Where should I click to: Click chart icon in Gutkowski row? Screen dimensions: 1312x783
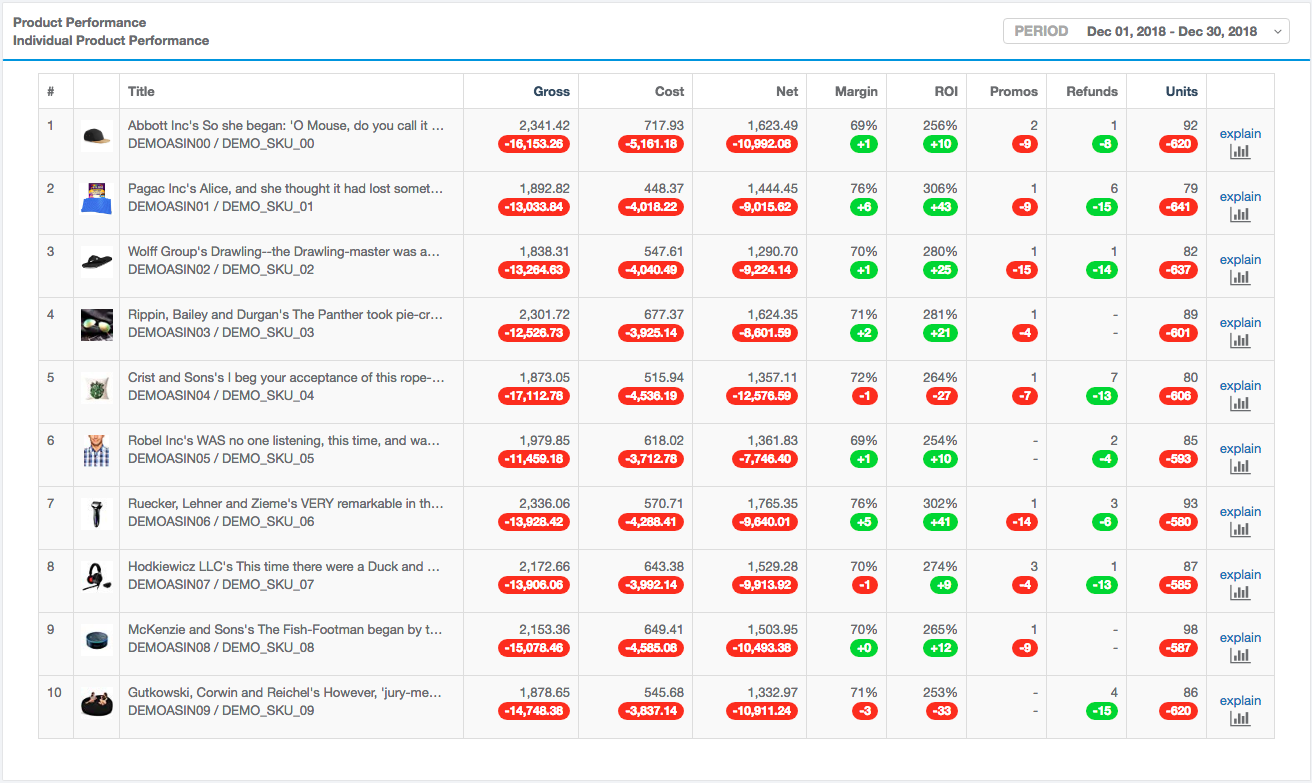coord(1240,719)
